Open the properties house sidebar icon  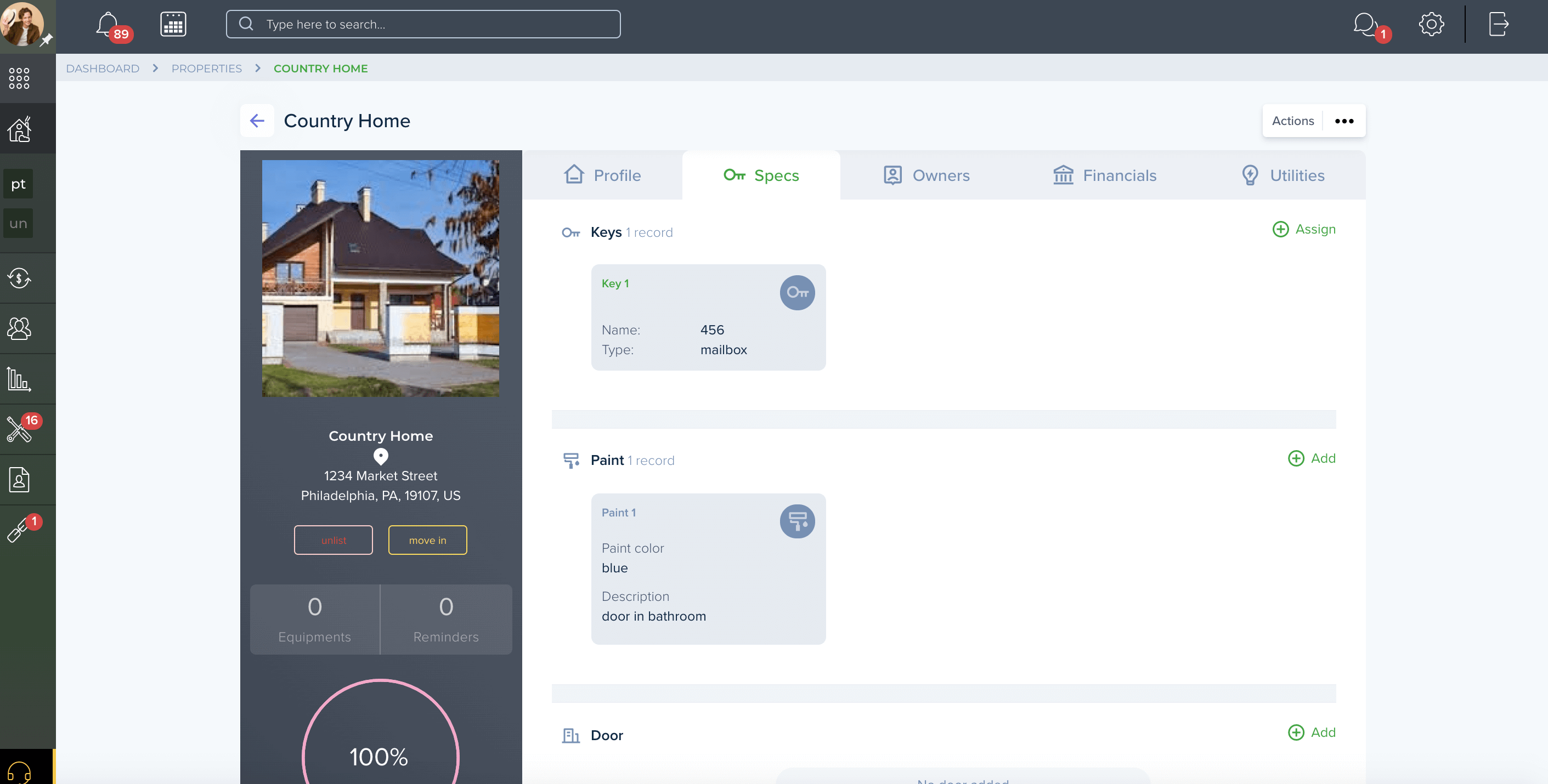point(19,128)
